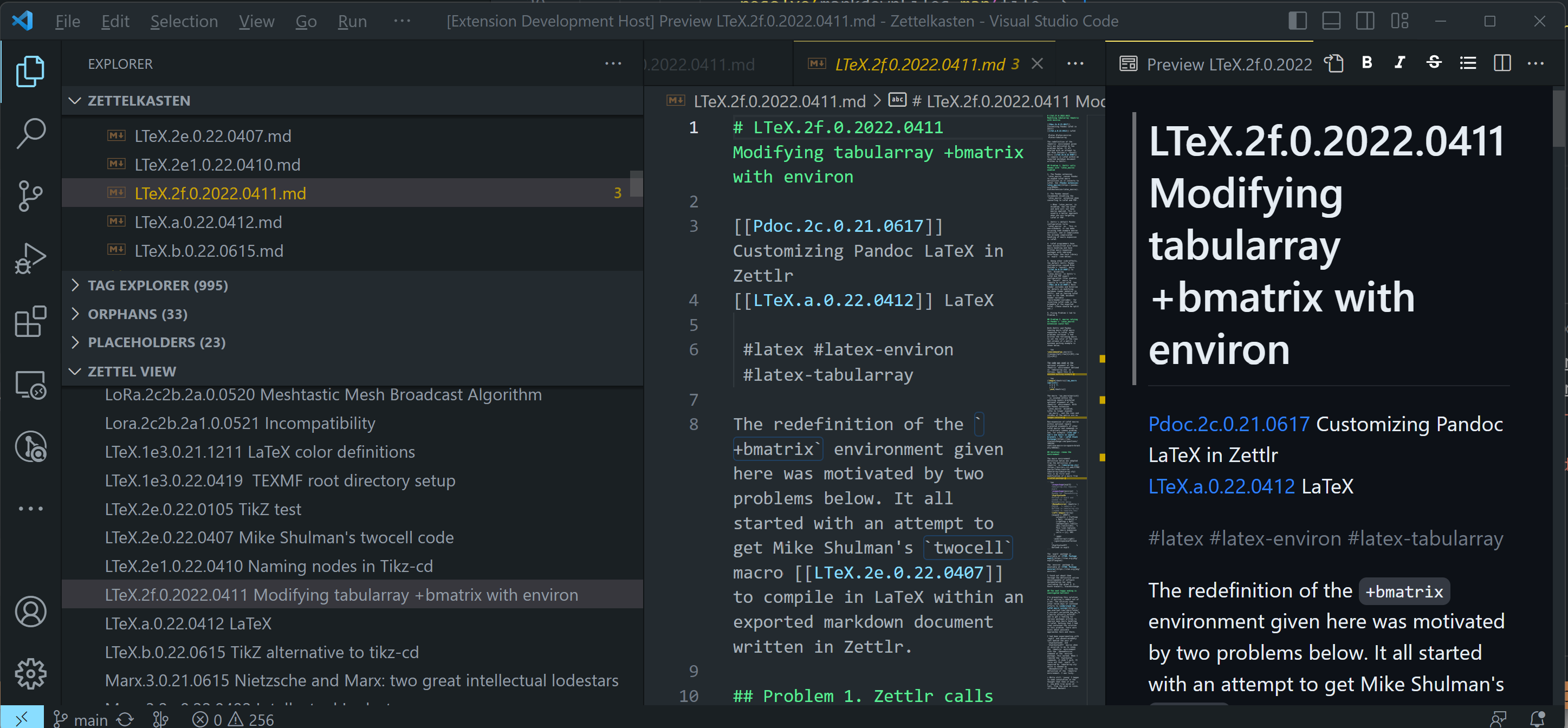Toggle italic formatting button
The height and width of the screenshot is (728, 1568).
click(x=1400, y=63)
